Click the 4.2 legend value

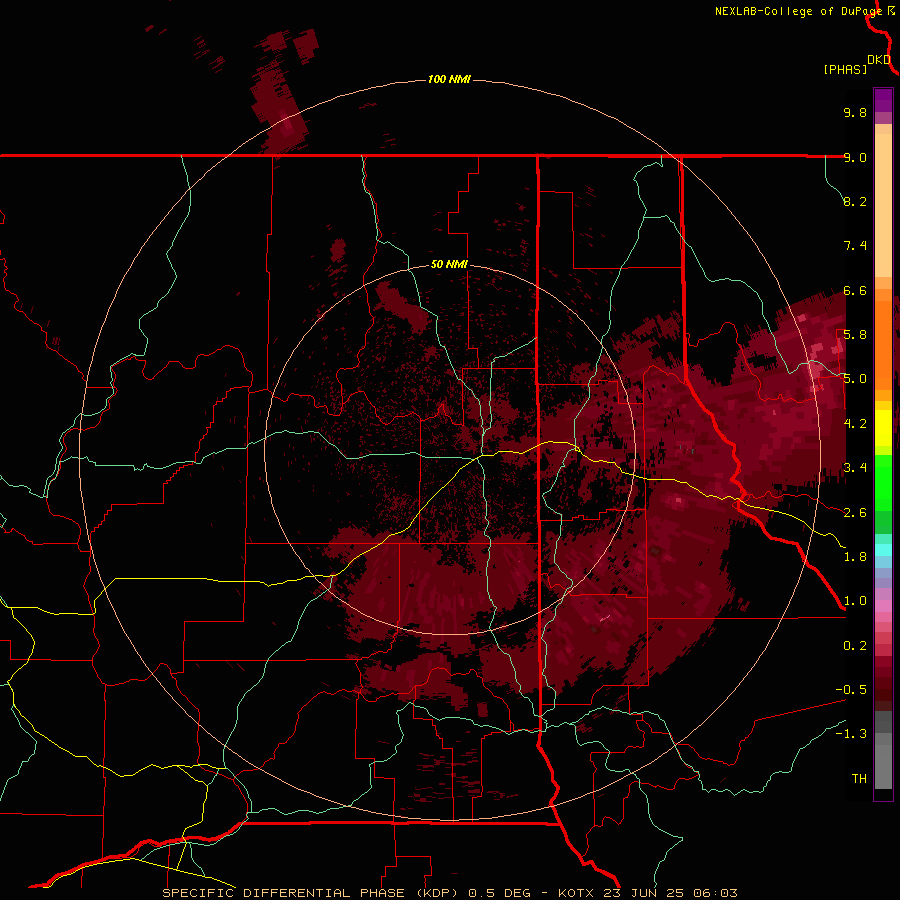point(855,424)
